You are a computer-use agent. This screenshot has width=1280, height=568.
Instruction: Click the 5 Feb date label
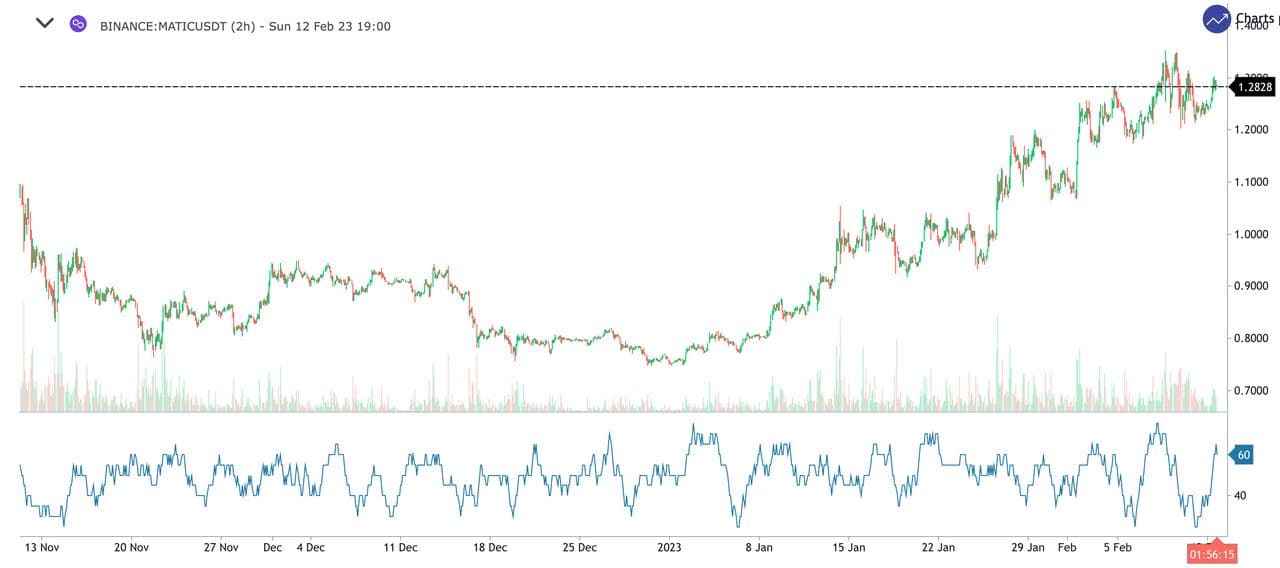(1117, 547)
